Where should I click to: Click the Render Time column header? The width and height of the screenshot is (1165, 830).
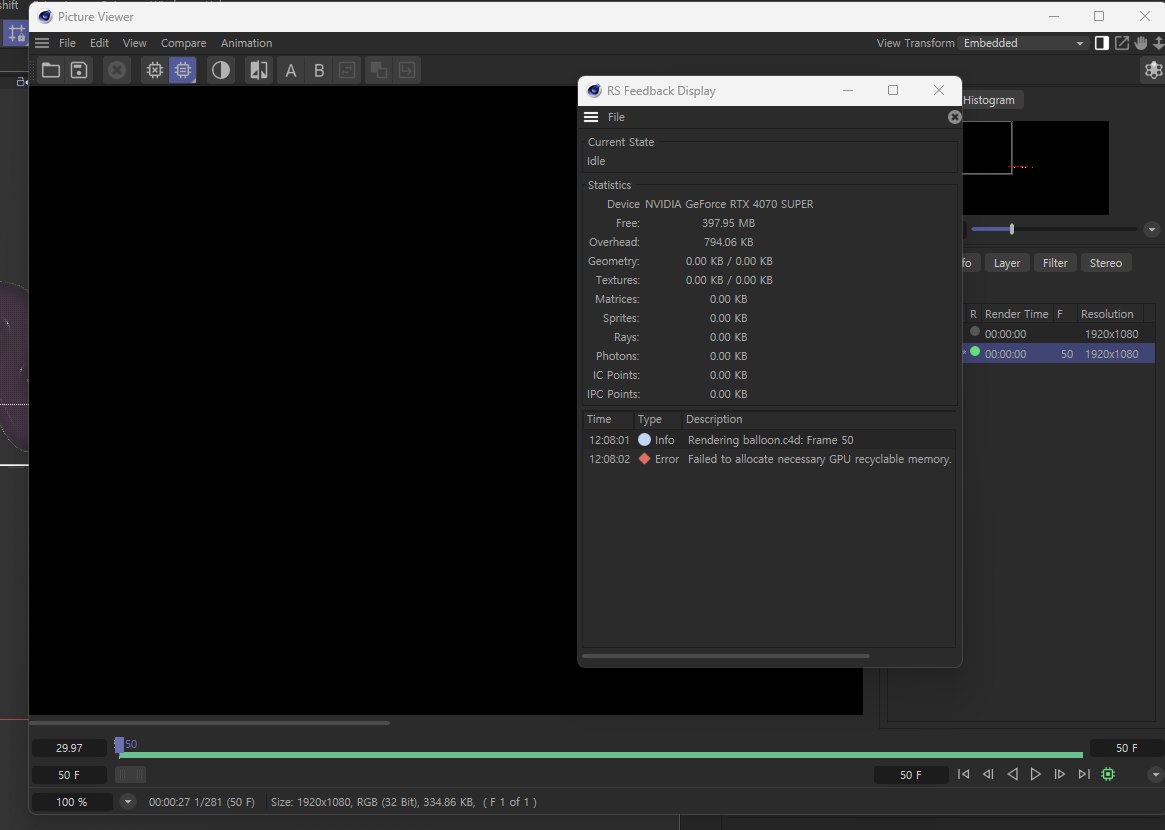pos(1016,314)
